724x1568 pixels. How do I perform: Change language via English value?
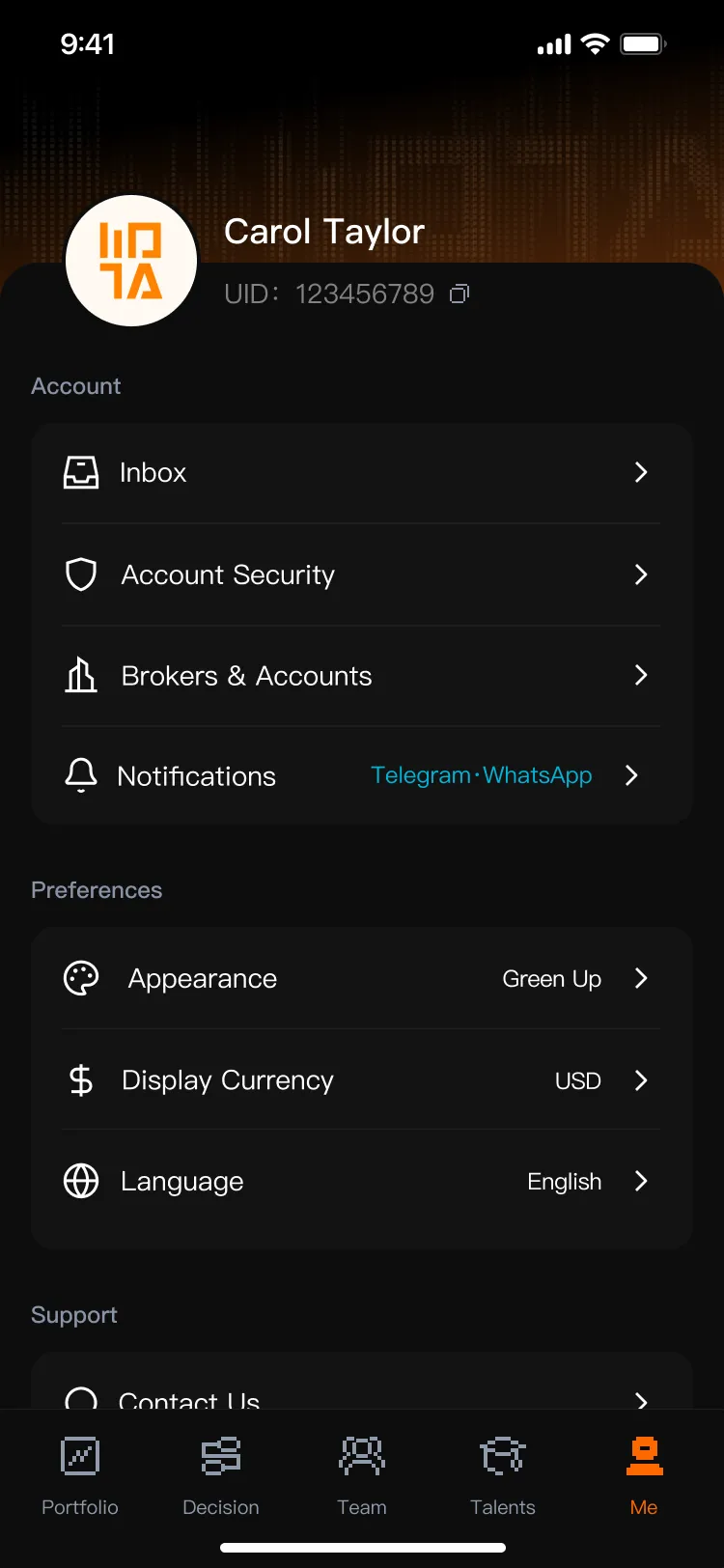pyautogui.click(x=565, y=1182)
